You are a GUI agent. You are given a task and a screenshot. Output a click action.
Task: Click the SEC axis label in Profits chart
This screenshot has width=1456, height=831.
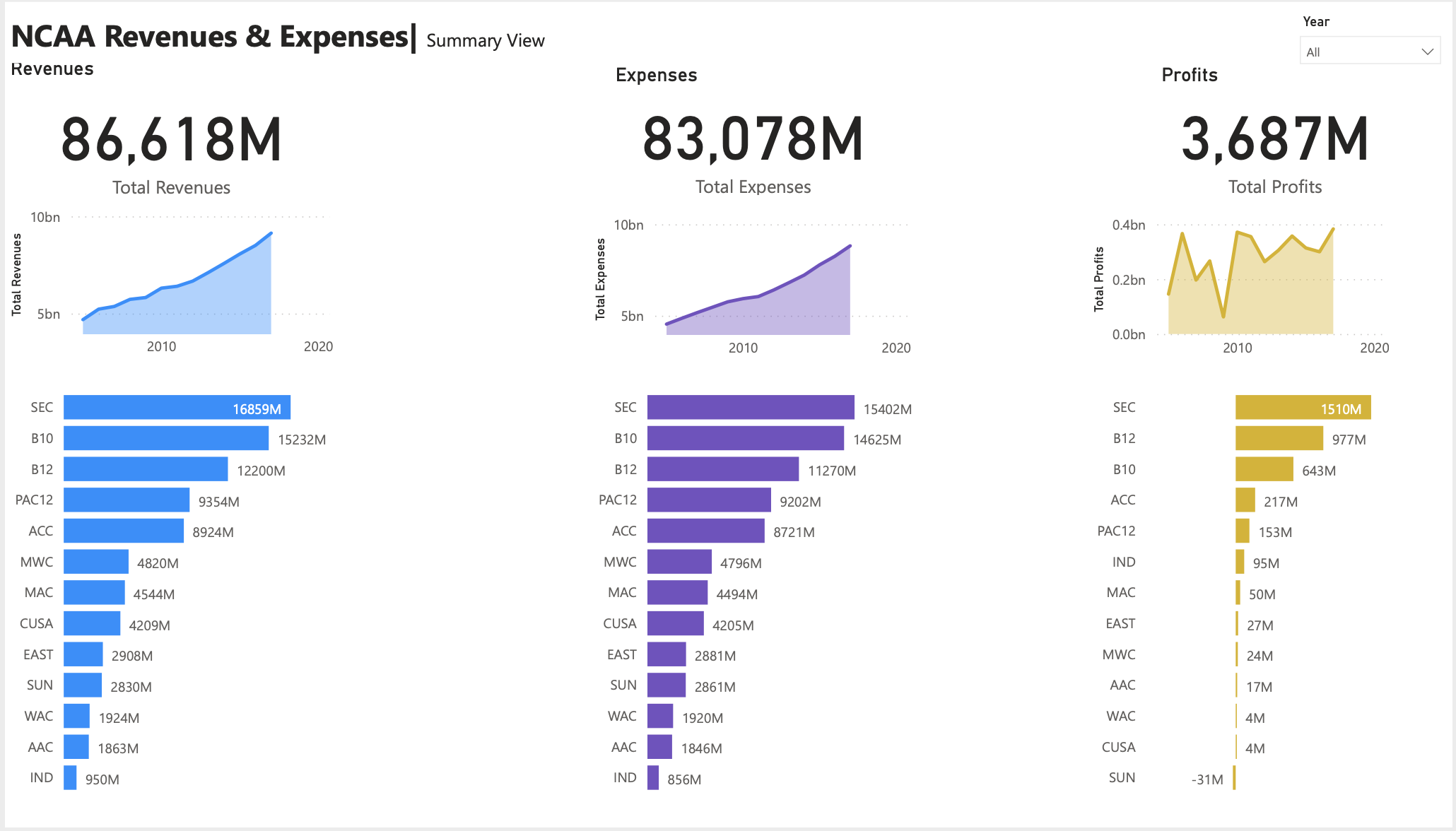(x=1122, y=407)
